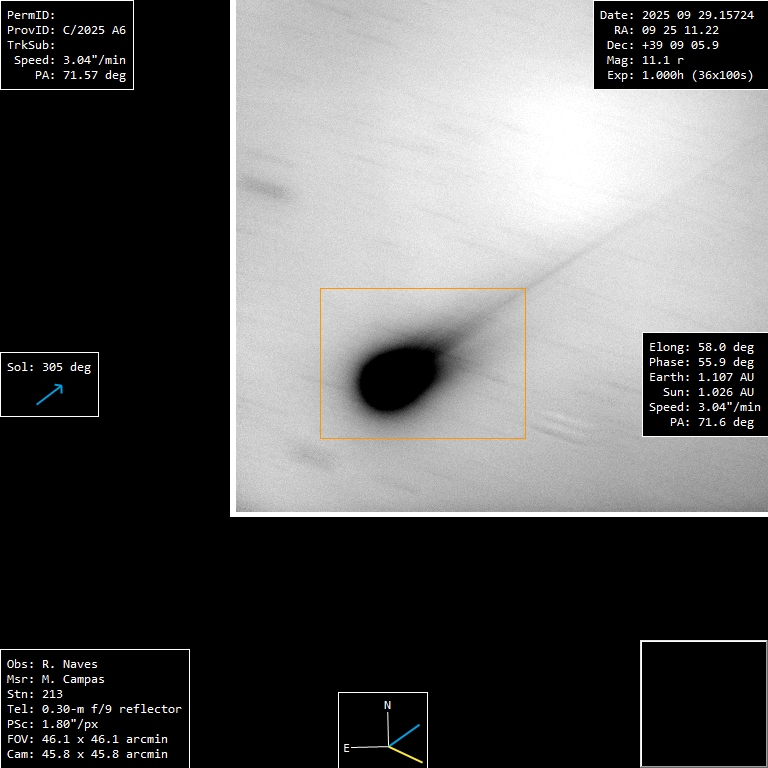Click the Sol: 305 deg label
768x768 pixels.
click(x=49, y=367)
